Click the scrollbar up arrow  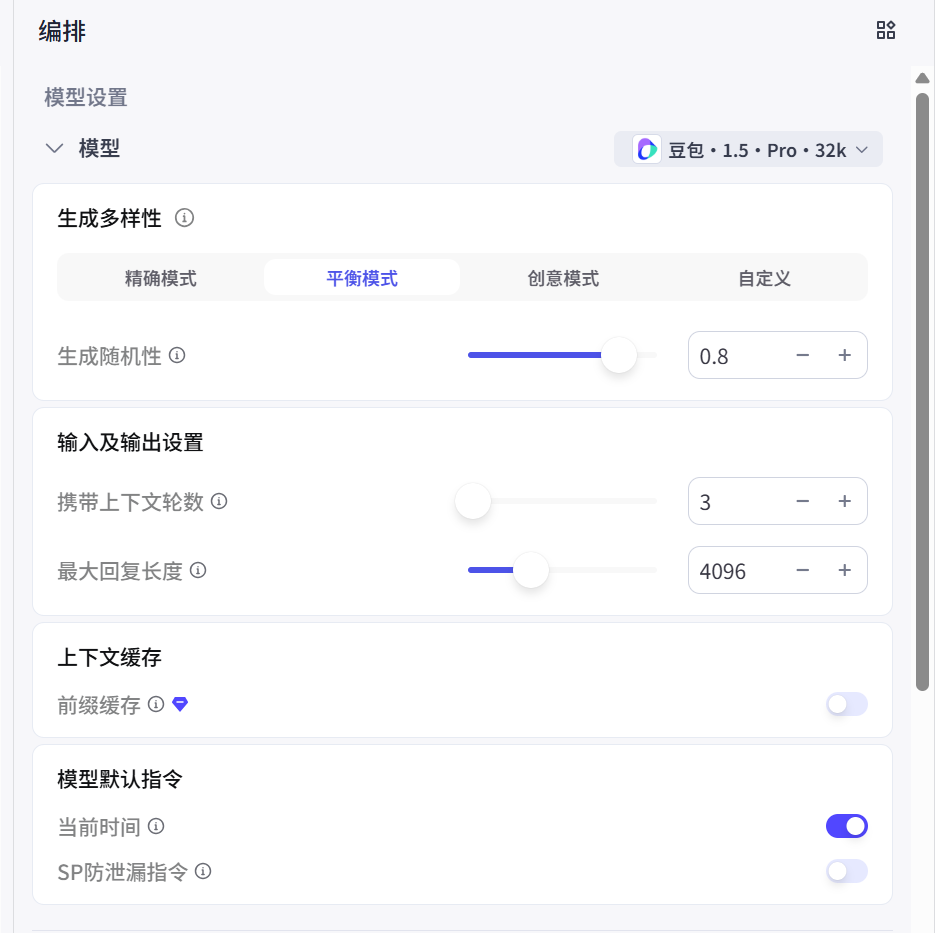pyautogui.click(x=922, y=78)
